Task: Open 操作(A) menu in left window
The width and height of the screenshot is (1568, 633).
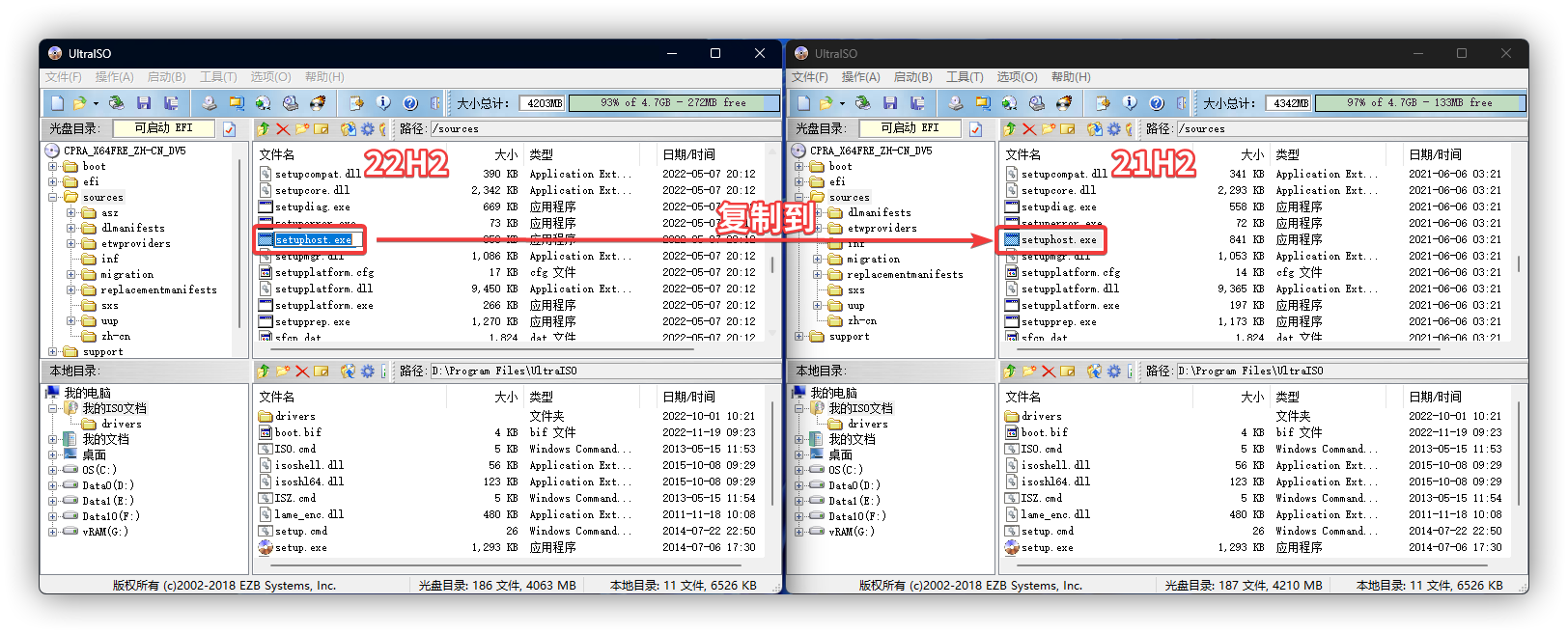Action: pyautogui.click(x=114, y=77)
